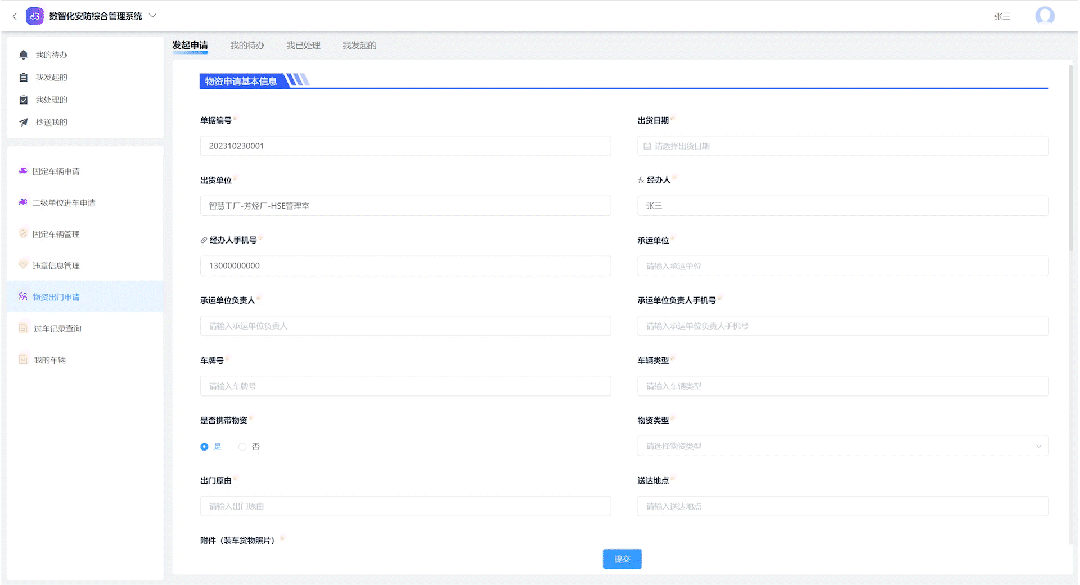Click the purple car icon for 固定车辆申请

point(23,171)
